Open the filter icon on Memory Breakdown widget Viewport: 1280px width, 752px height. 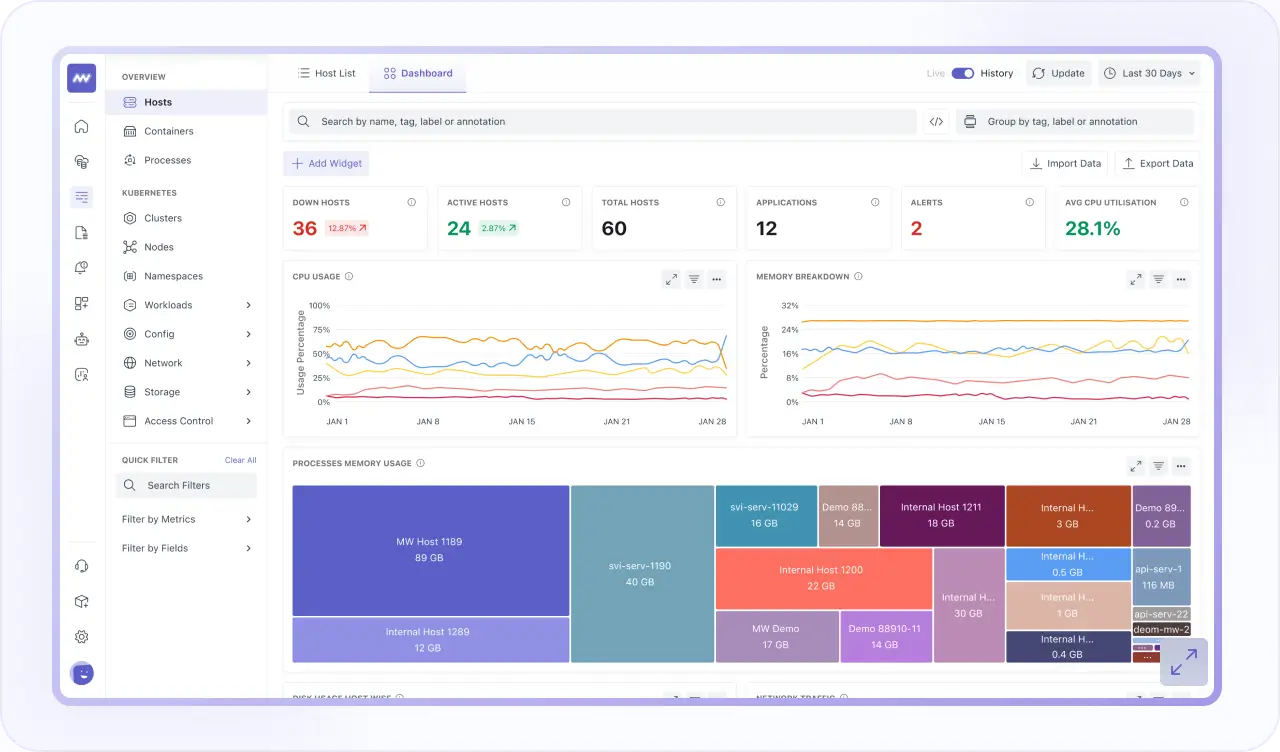coord(1158,279)
